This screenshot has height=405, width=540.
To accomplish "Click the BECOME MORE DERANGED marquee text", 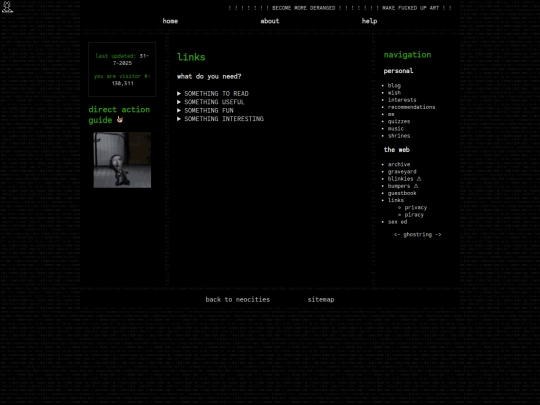I will [303, 8].
